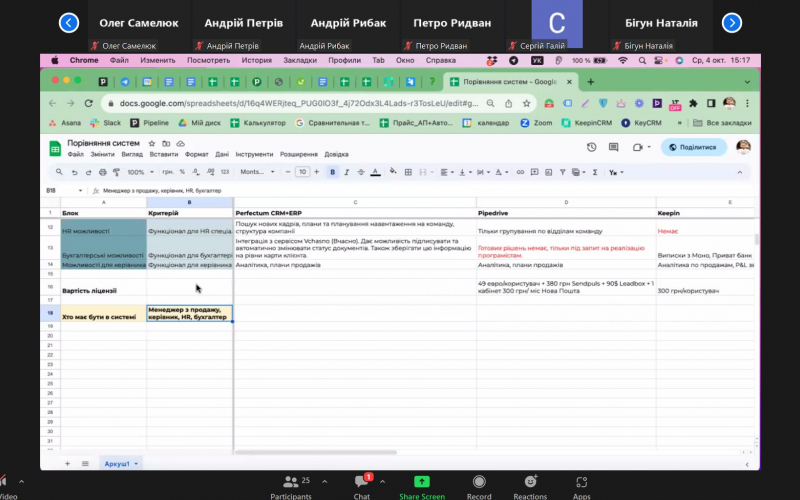
Task: Click Chrome reload page icon
Action: click(x=89, y=103)
